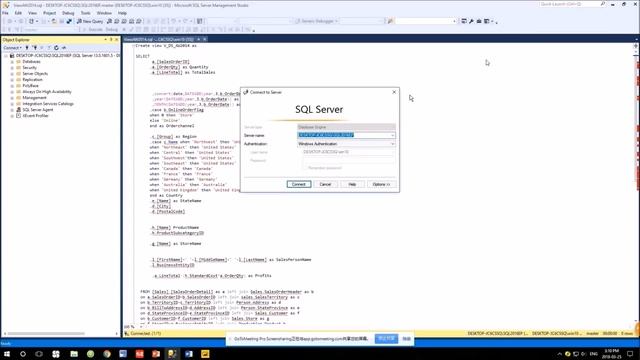Open the Server name dropdown
Image resolution: width=640 pixels, height=360 pixels.
pyautogui.click(x=393, y=135)
